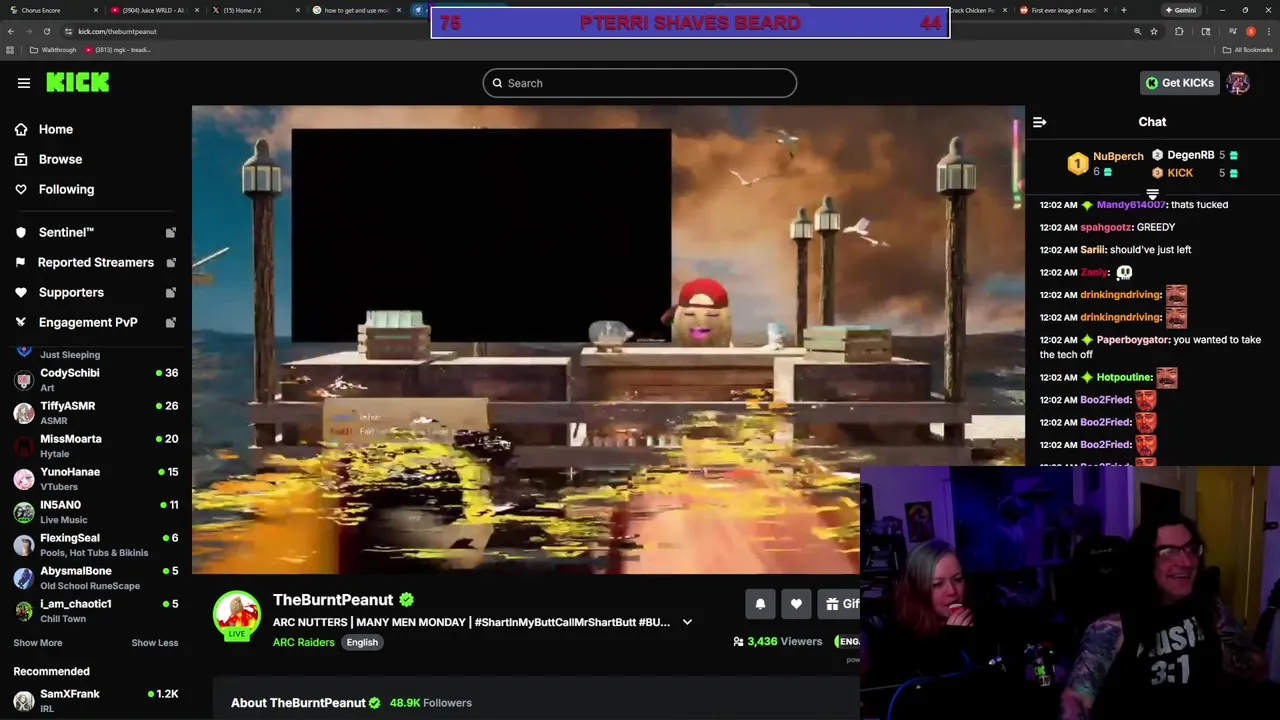Screen dimensions: 1280x720
Task: Click the IN5AN0 channel avatar
Action: click(24, 512)
